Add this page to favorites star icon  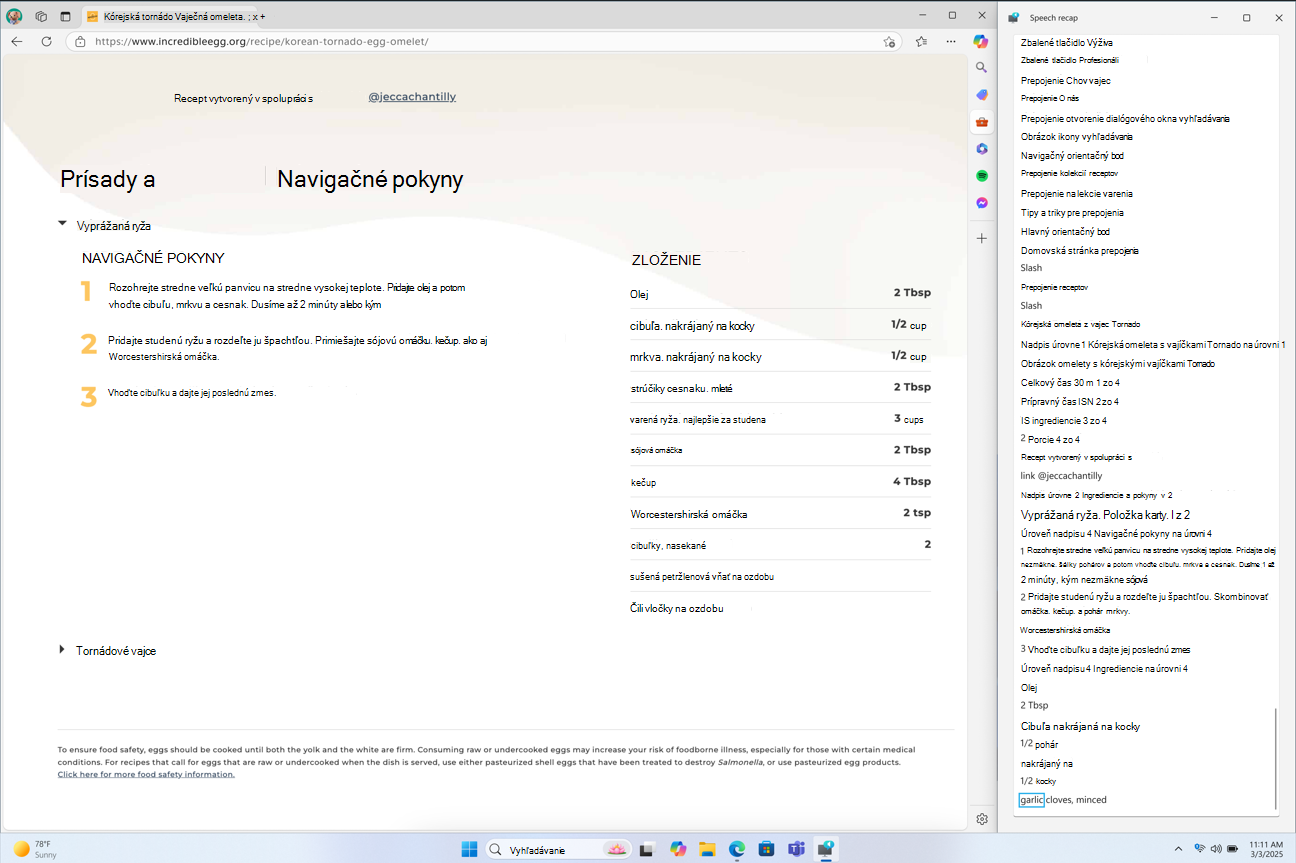point(889,42)
